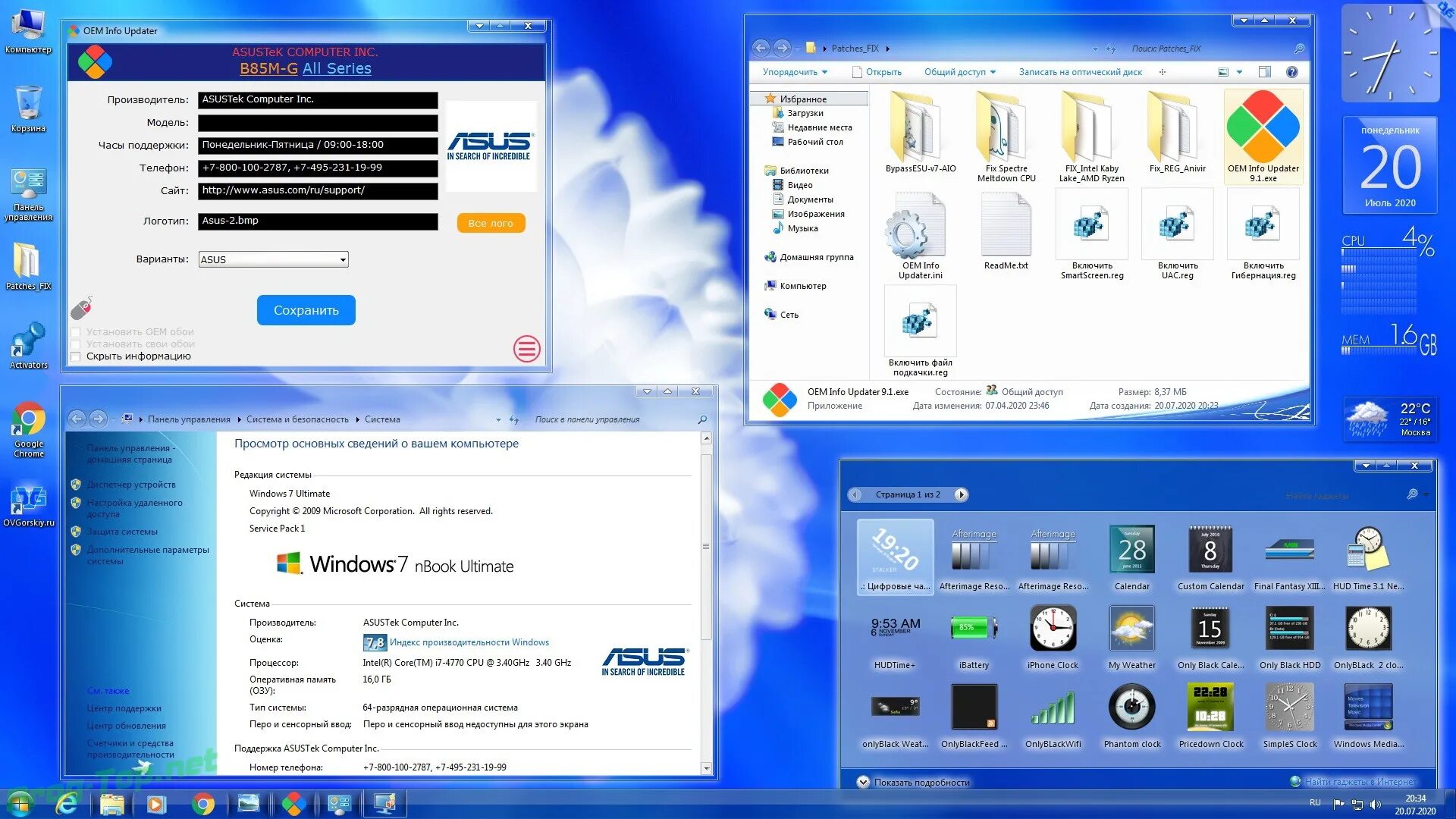The image size is (1456, 819).
Task: Open Индекс производительности Windows link
Action: coord(469,642)
